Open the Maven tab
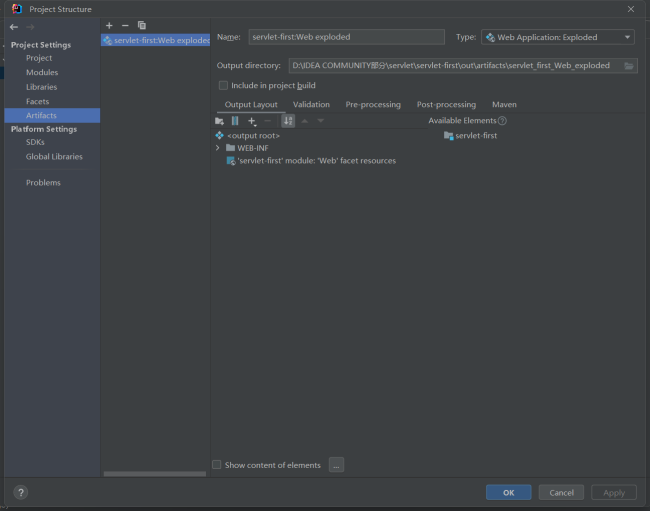Image resolution: width=650 pixels, height=511 pixels. pyautogui.click(x=504, y=104)
